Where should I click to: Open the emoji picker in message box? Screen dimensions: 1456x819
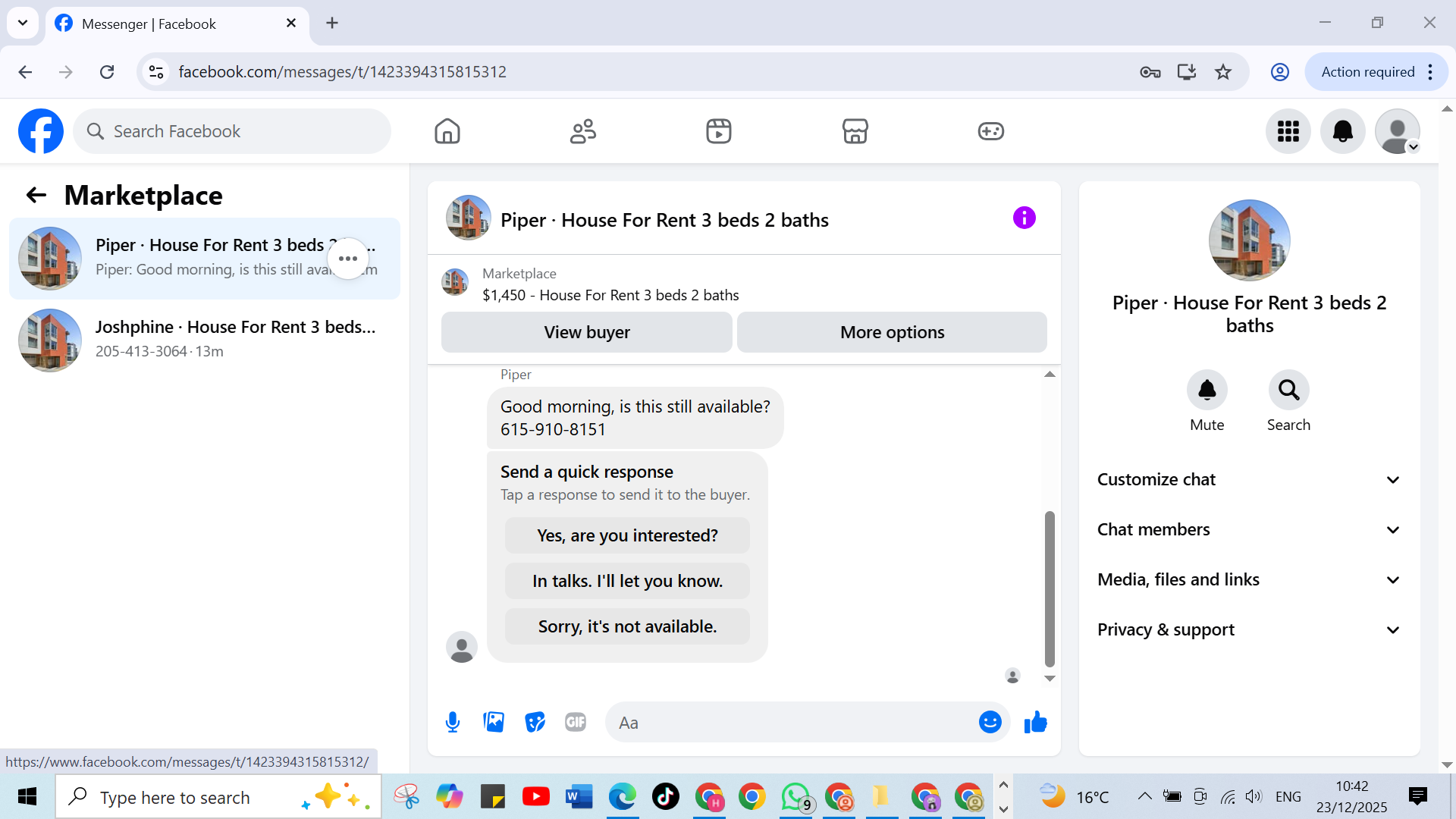(990, 722)
